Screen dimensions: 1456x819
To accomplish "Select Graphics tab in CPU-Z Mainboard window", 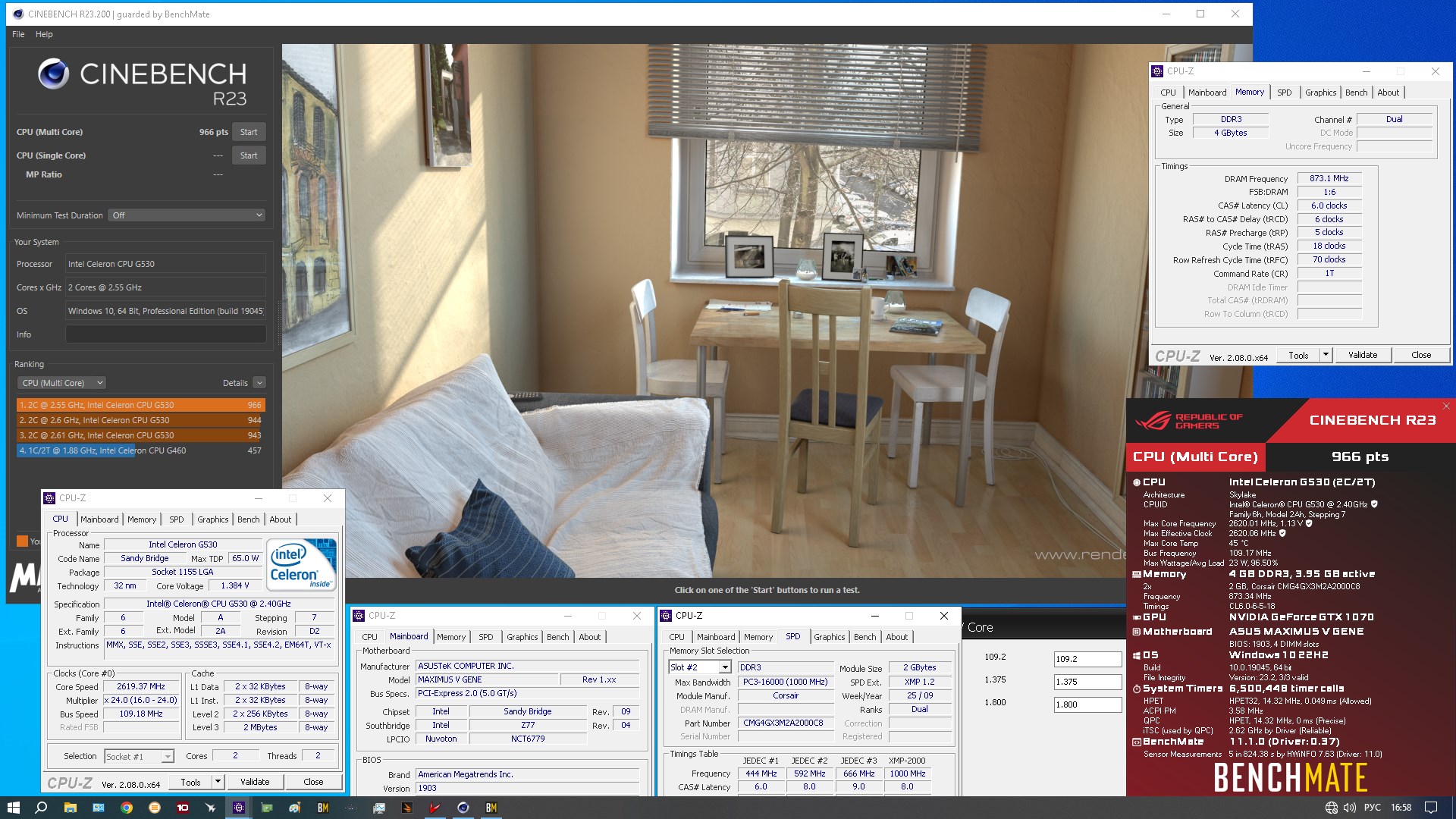I will click(522, 637).
